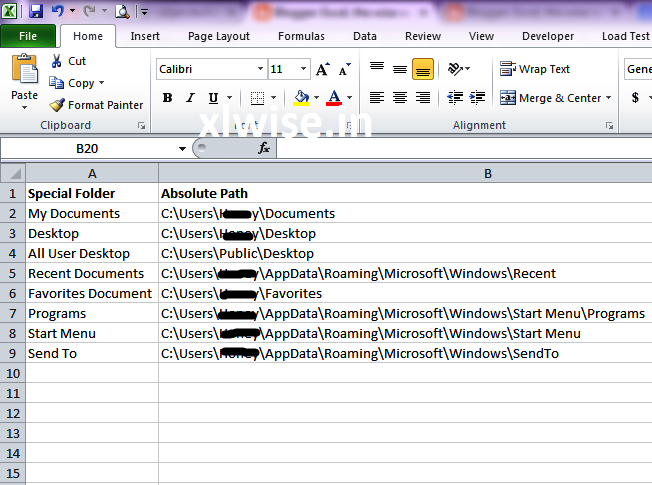652x485 pixels.
Task: Open the Calibri font name dropdown
Action: (x=260, y=69)
